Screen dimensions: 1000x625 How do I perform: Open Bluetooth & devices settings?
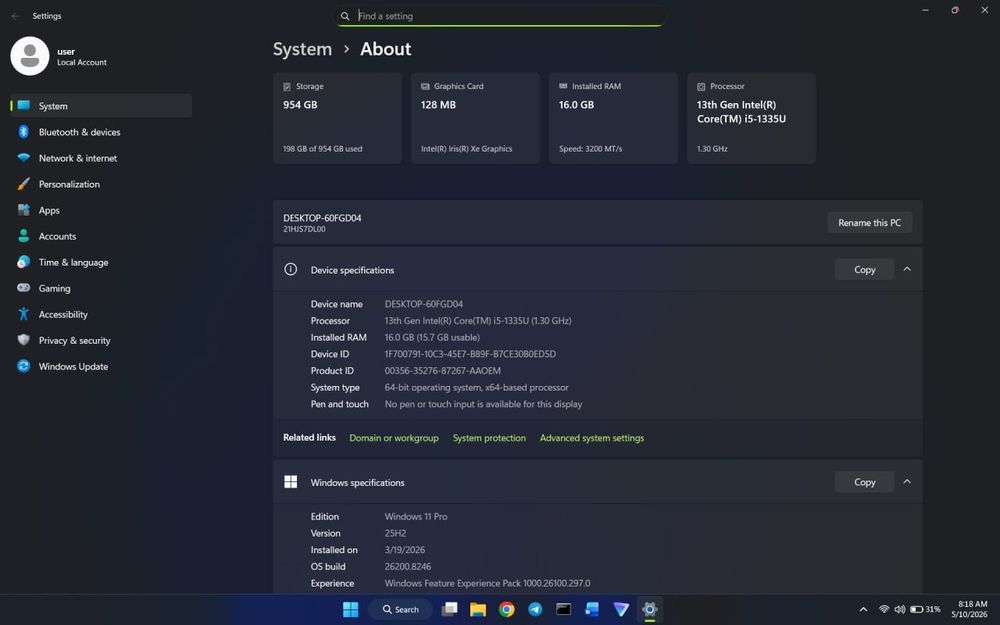pyautogui.click(x=101, y=132)
